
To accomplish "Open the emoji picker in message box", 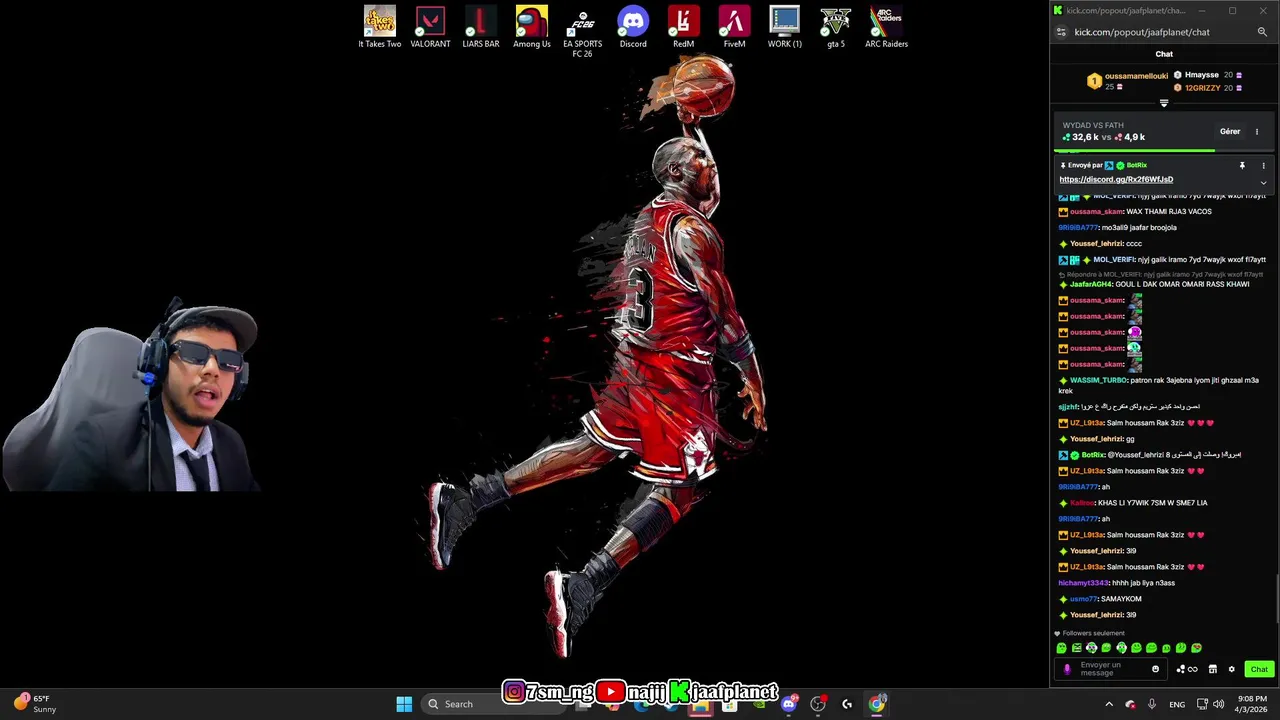I will (x=1155, y=669).
